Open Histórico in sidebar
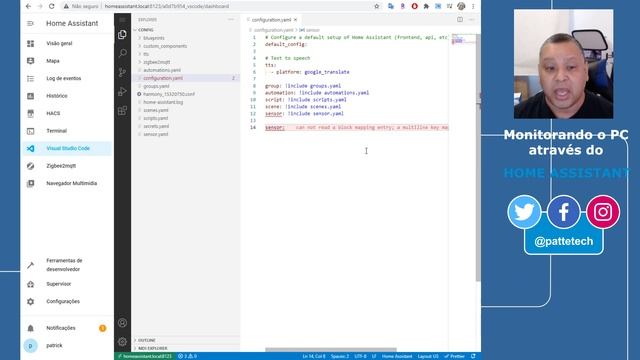640x360 pixels. [66, 96]
